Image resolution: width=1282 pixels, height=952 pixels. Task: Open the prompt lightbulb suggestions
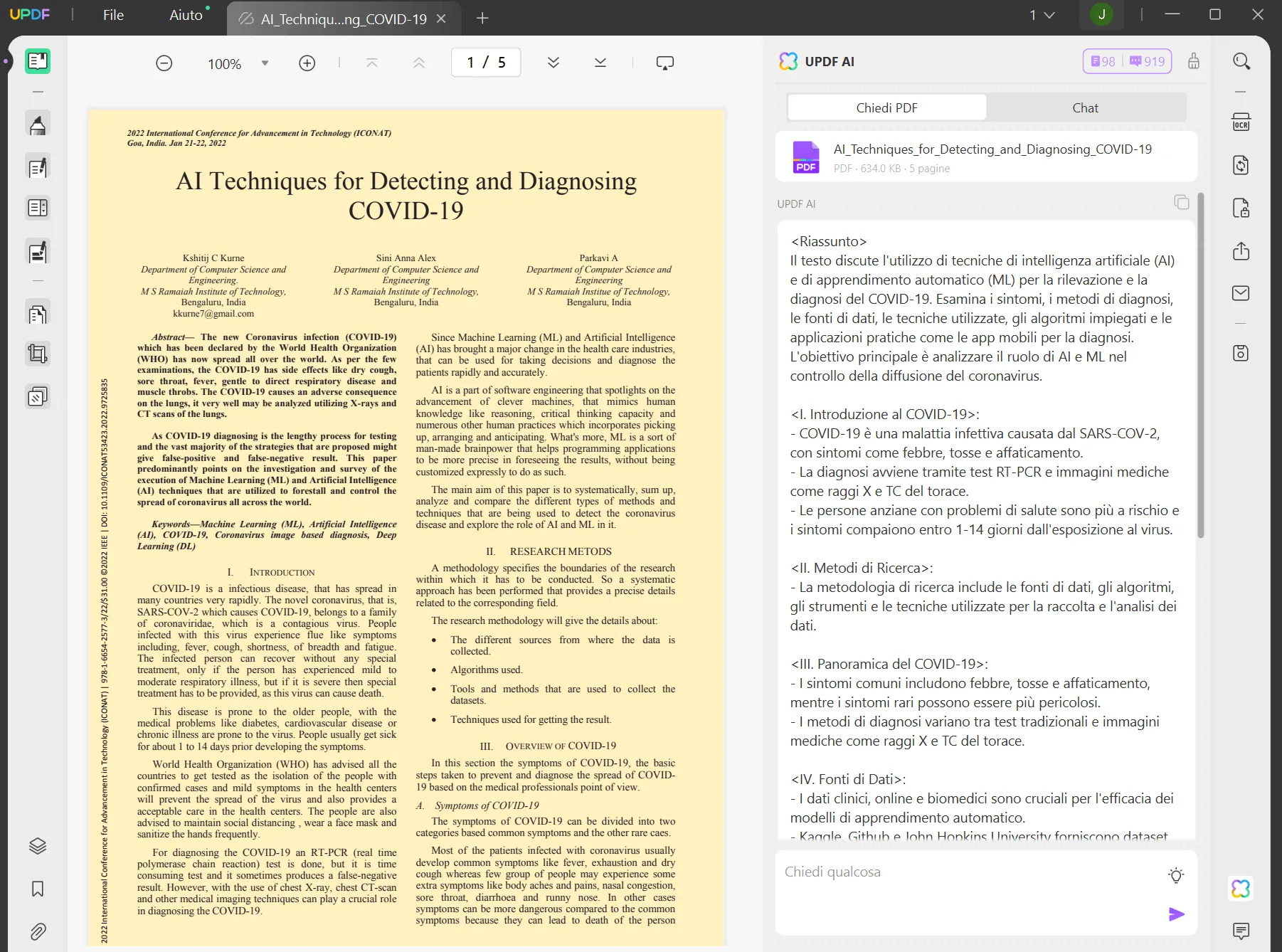(x=1176, y=875)
